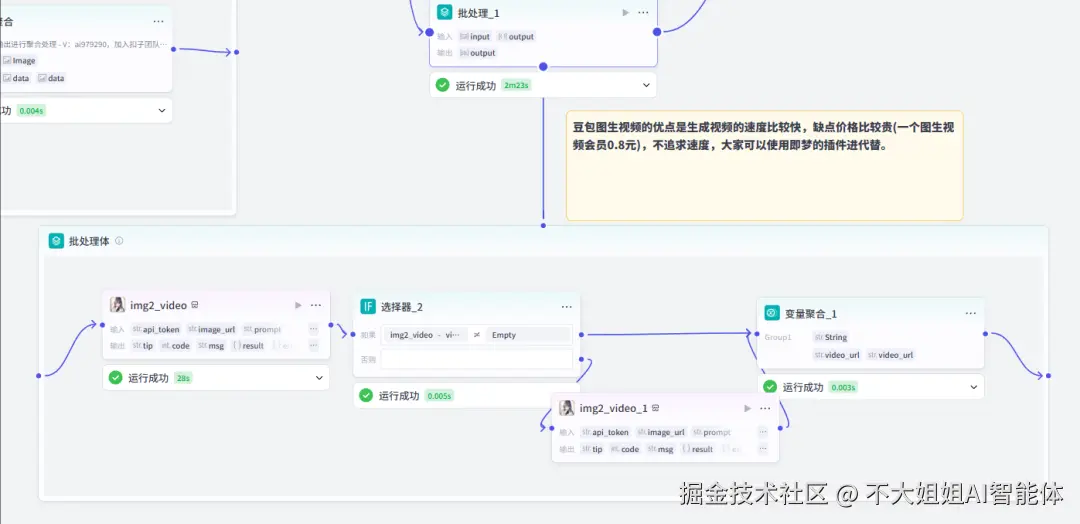Open img2_video node more options menu
The height and width of the screenshot is (524, 1080).
[315, 305]
